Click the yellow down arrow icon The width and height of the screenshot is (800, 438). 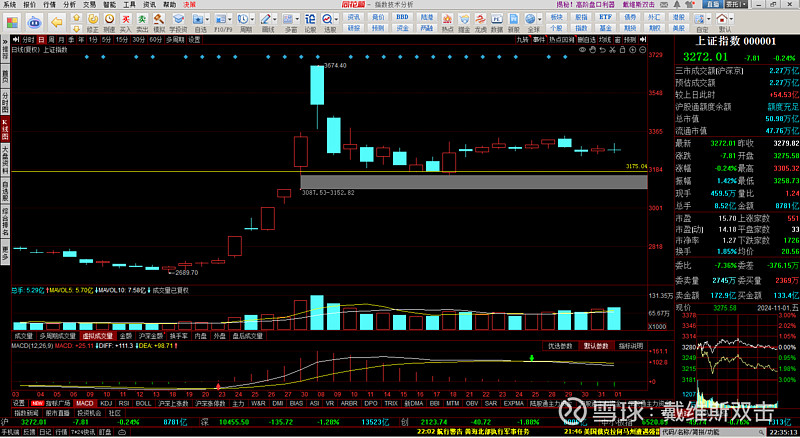coord(76,29)
